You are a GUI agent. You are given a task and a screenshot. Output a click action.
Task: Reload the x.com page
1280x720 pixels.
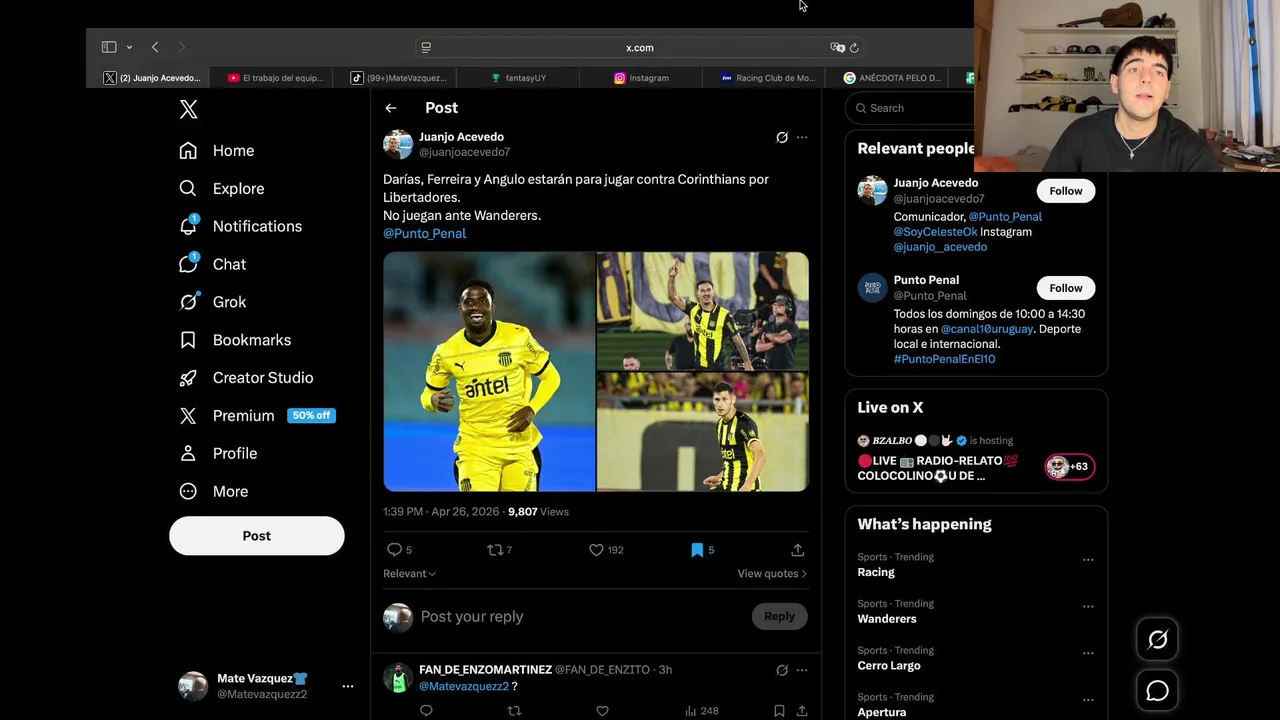point(854,47)
